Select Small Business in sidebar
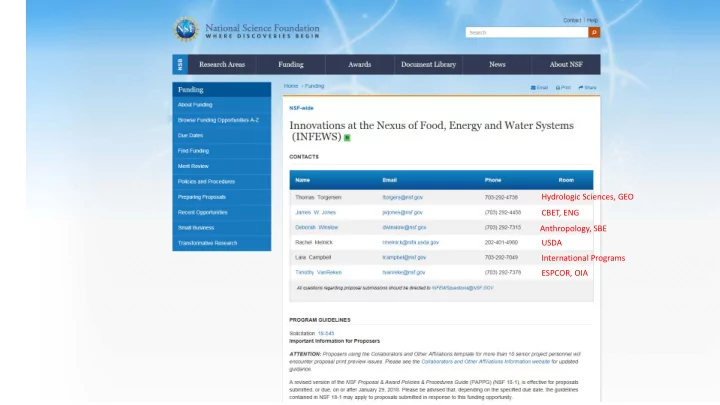 coord(221,228)
